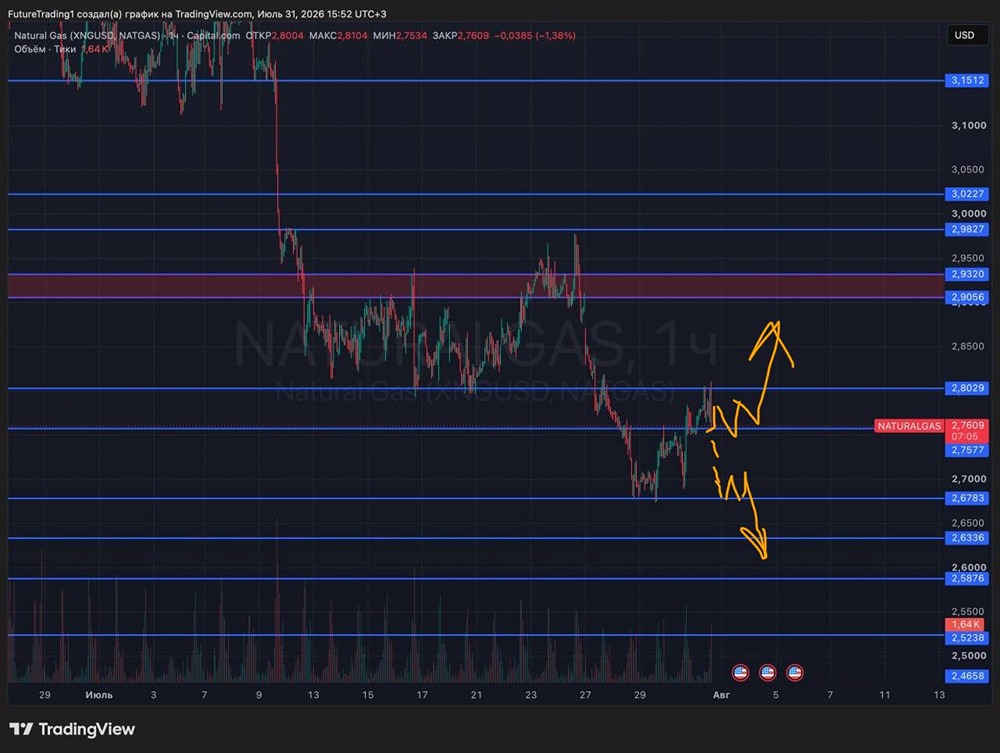Click the TradingView logo at the bottom
Image resolution: width=1000 pixels, height=753 pixels.
click(72, 729)
